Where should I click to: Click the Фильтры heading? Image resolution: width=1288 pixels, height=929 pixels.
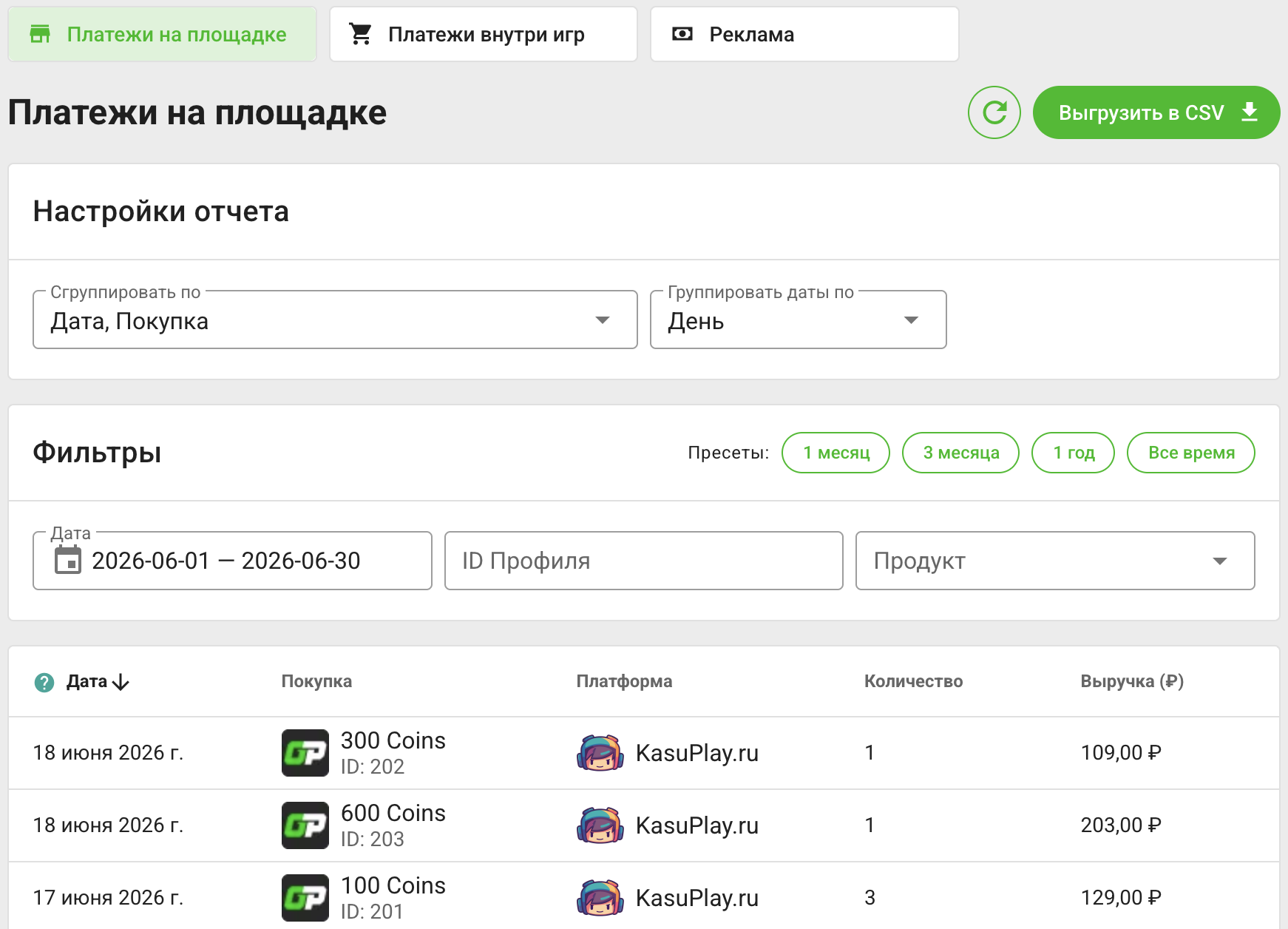97,453
